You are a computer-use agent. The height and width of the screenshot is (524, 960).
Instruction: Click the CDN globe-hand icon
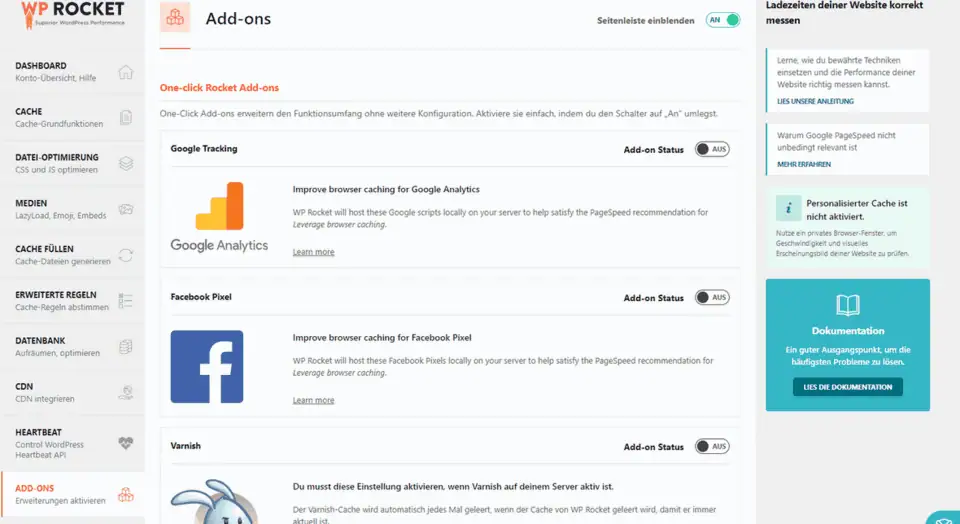pos(125,392)
